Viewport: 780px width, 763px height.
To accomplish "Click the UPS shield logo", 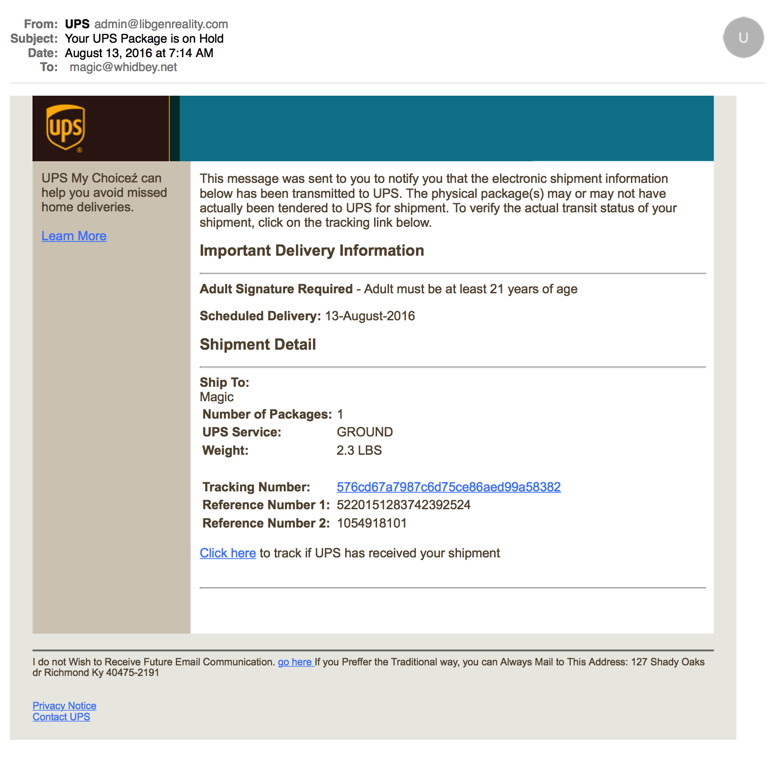I will click(x=65, y=128).
